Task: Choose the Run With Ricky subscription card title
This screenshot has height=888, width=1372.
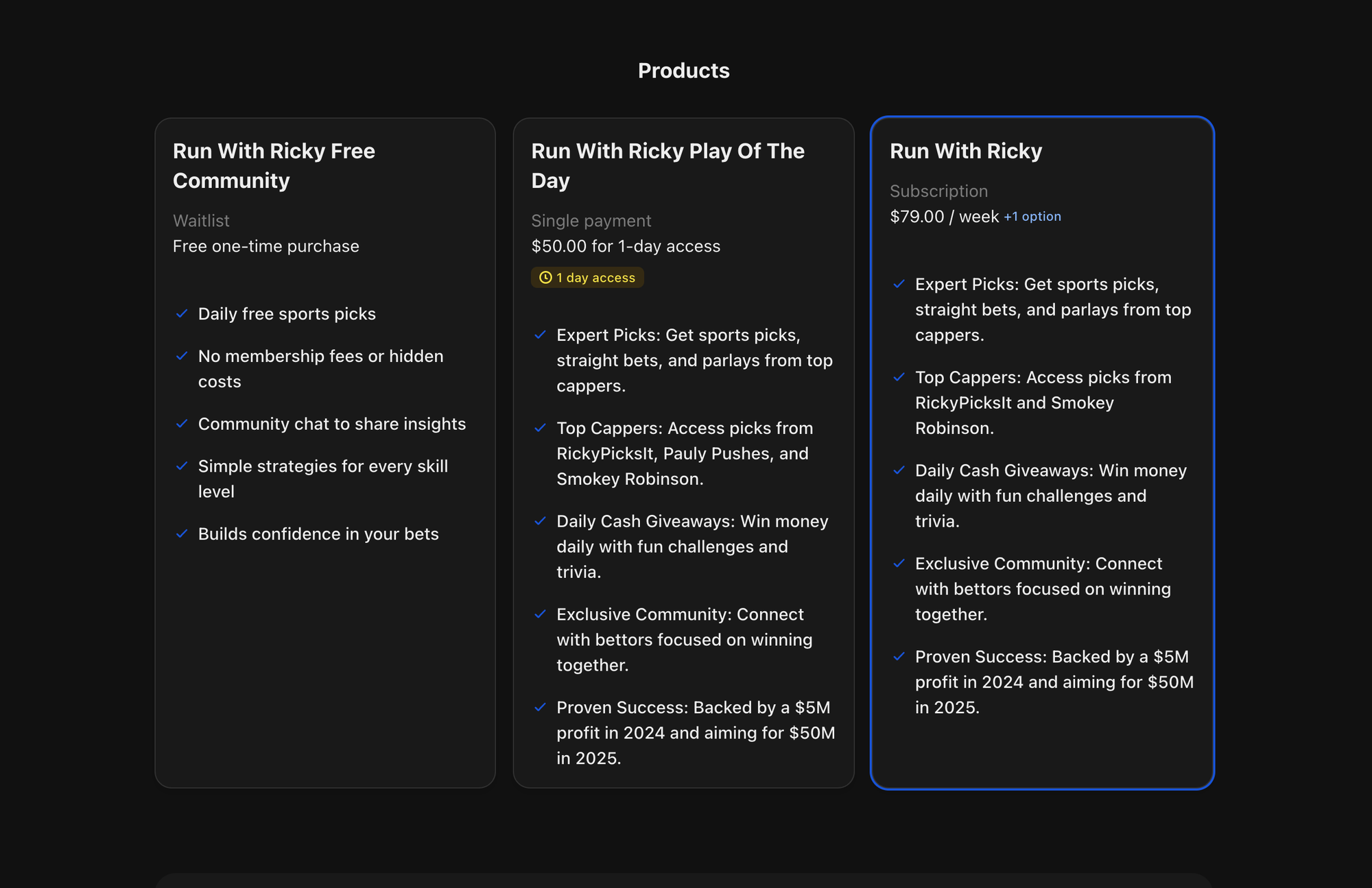Action: pos(965,151)
